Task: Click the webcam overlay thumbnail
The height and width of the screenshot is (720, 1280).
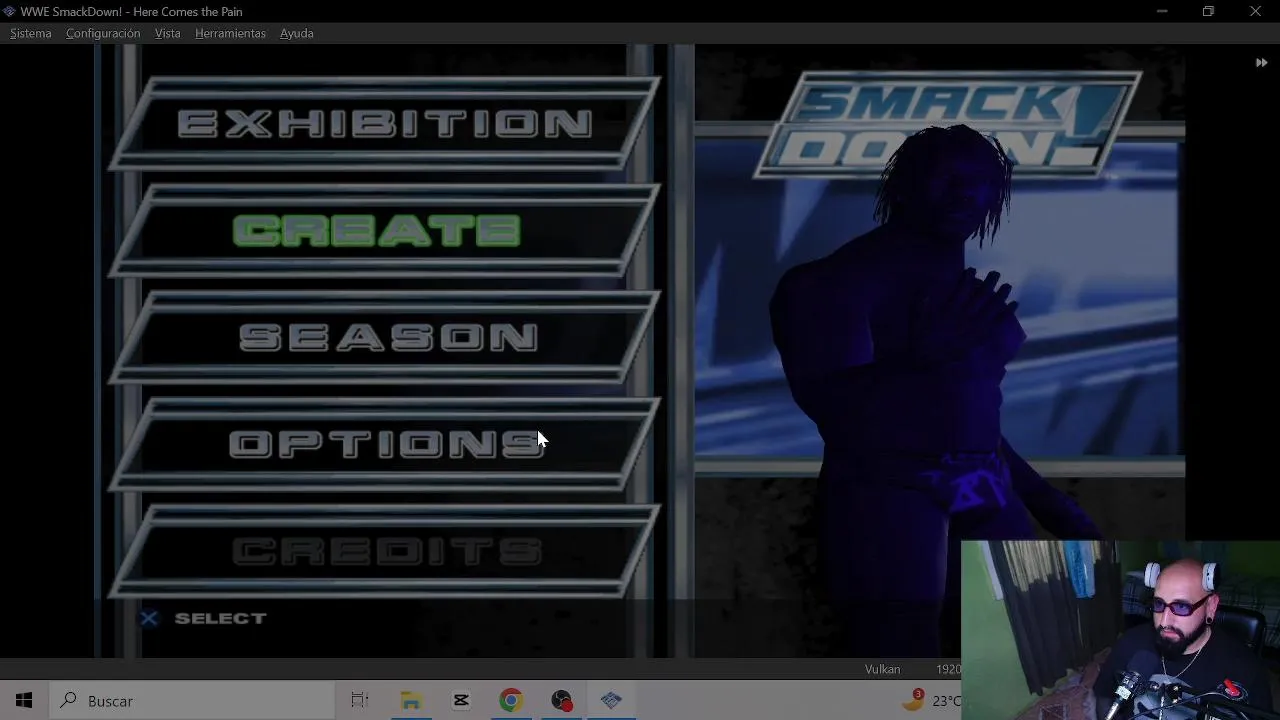Action: [1120, 630]
